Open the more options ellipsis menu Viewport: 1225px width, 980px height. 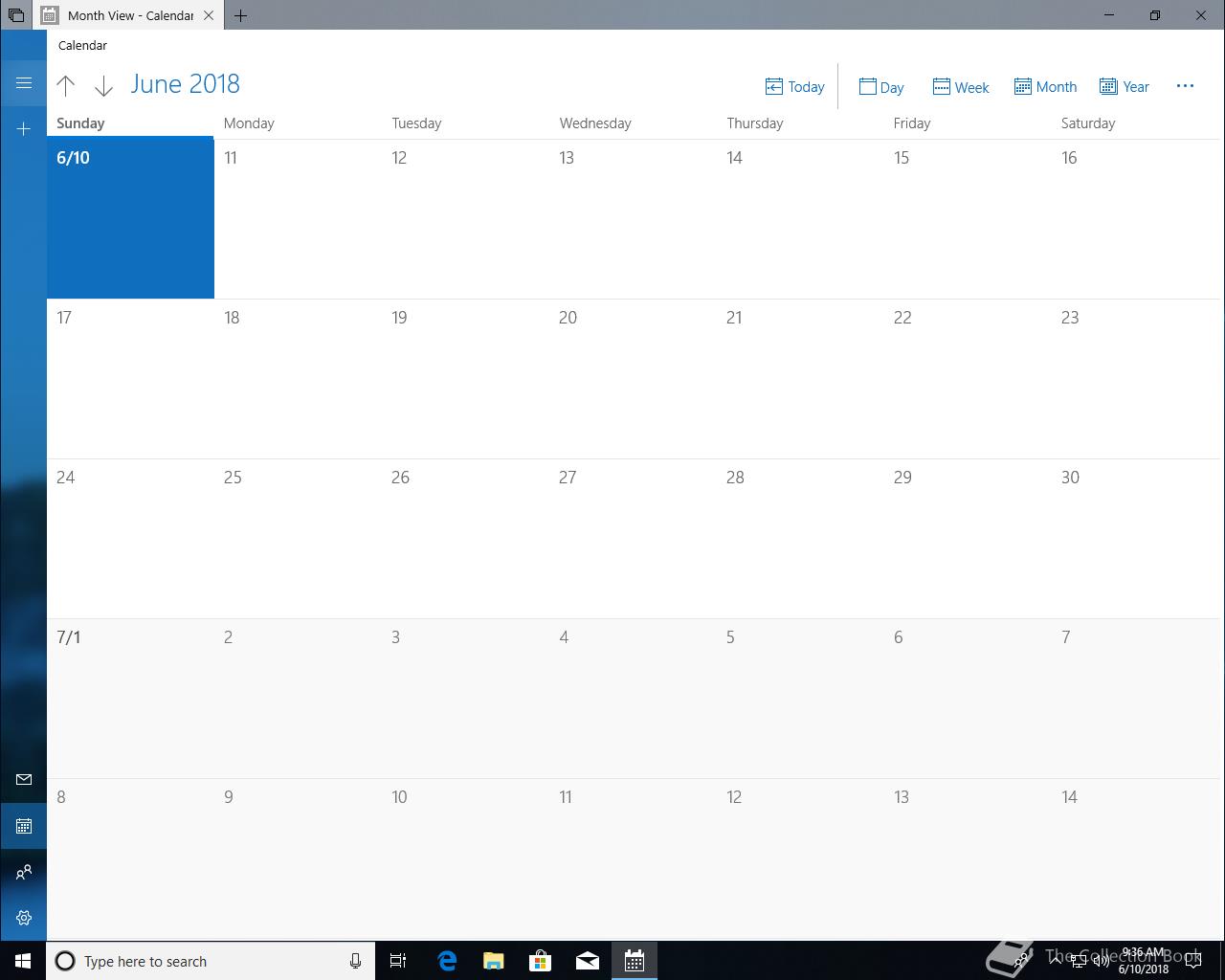[x=1185, y=86]
